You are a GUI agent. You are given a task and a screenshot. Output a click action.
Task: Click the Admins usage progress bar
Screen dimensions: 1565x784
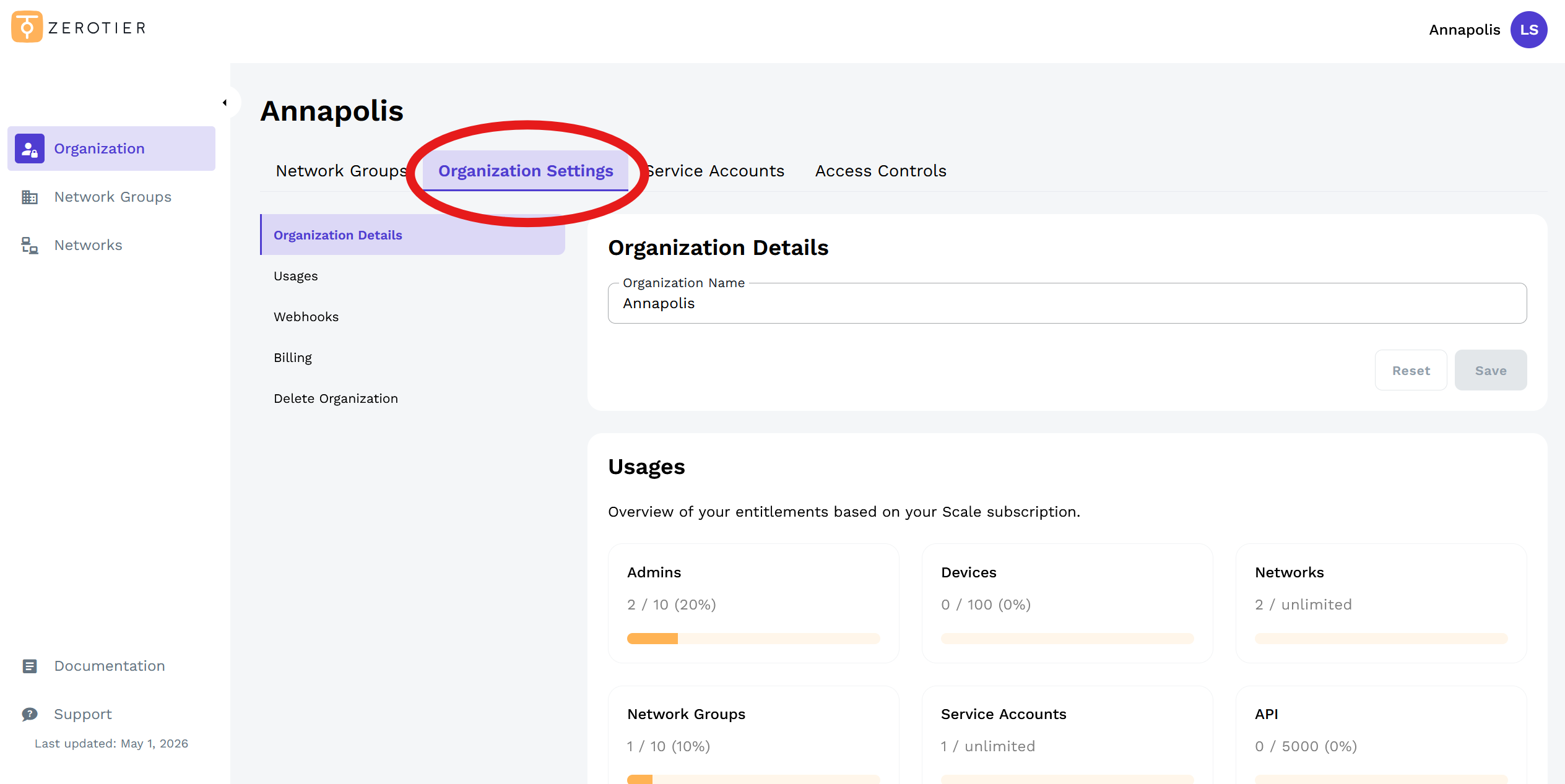(x=753, y=639)
